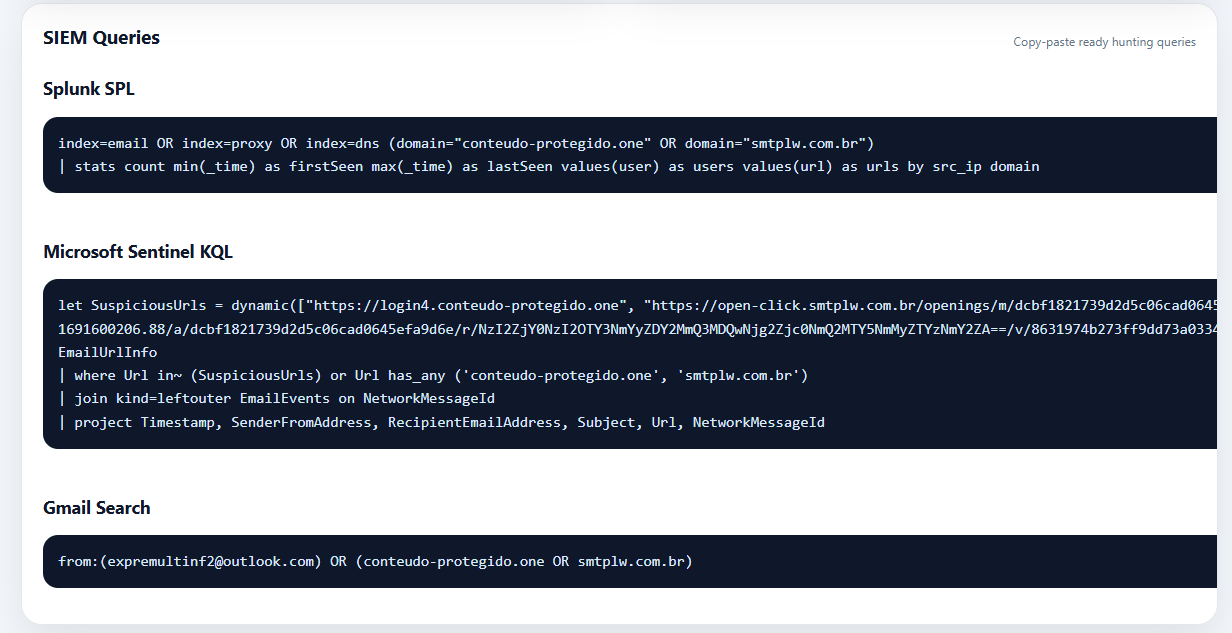Click the Splunk line starting "index=email OR index=proxy"
This screenshot has height=633, width=1232.
pyautogui.click(x=466, y=144)
